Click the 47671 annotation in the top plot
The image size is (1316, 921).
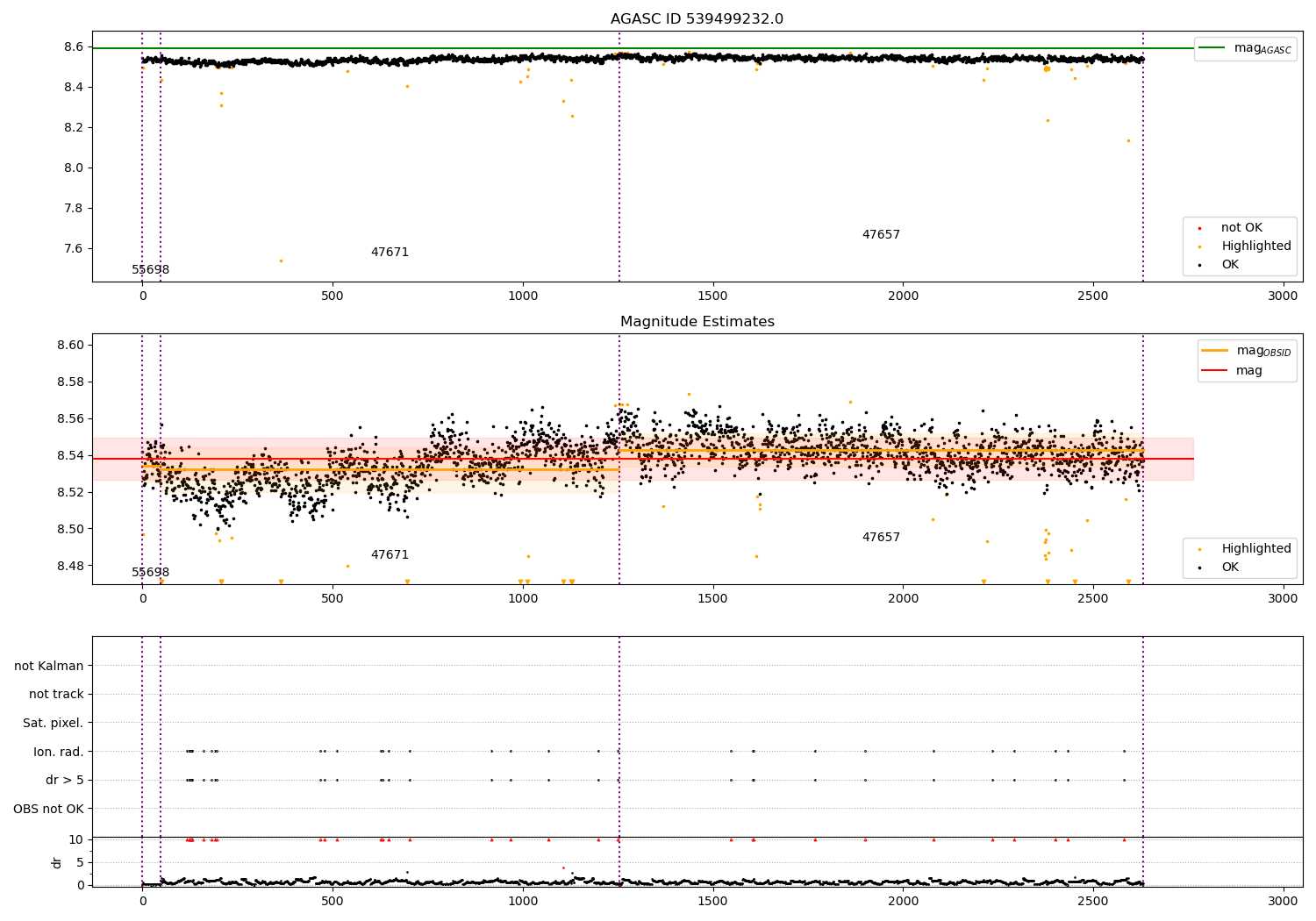click(390, 253)
